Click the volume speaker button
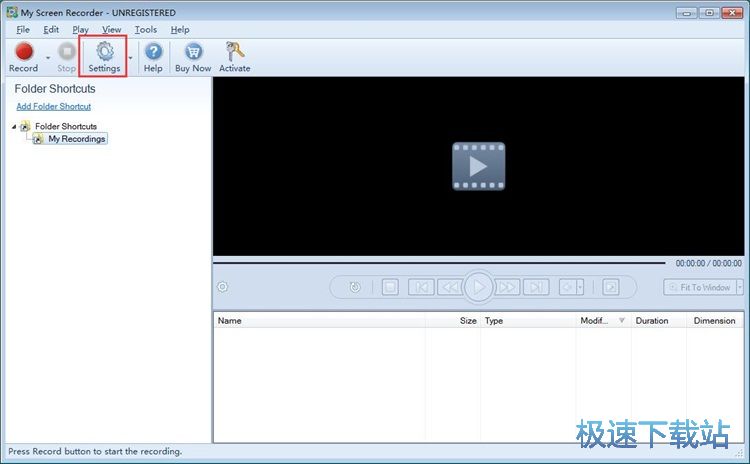 [x=568, y=287]
